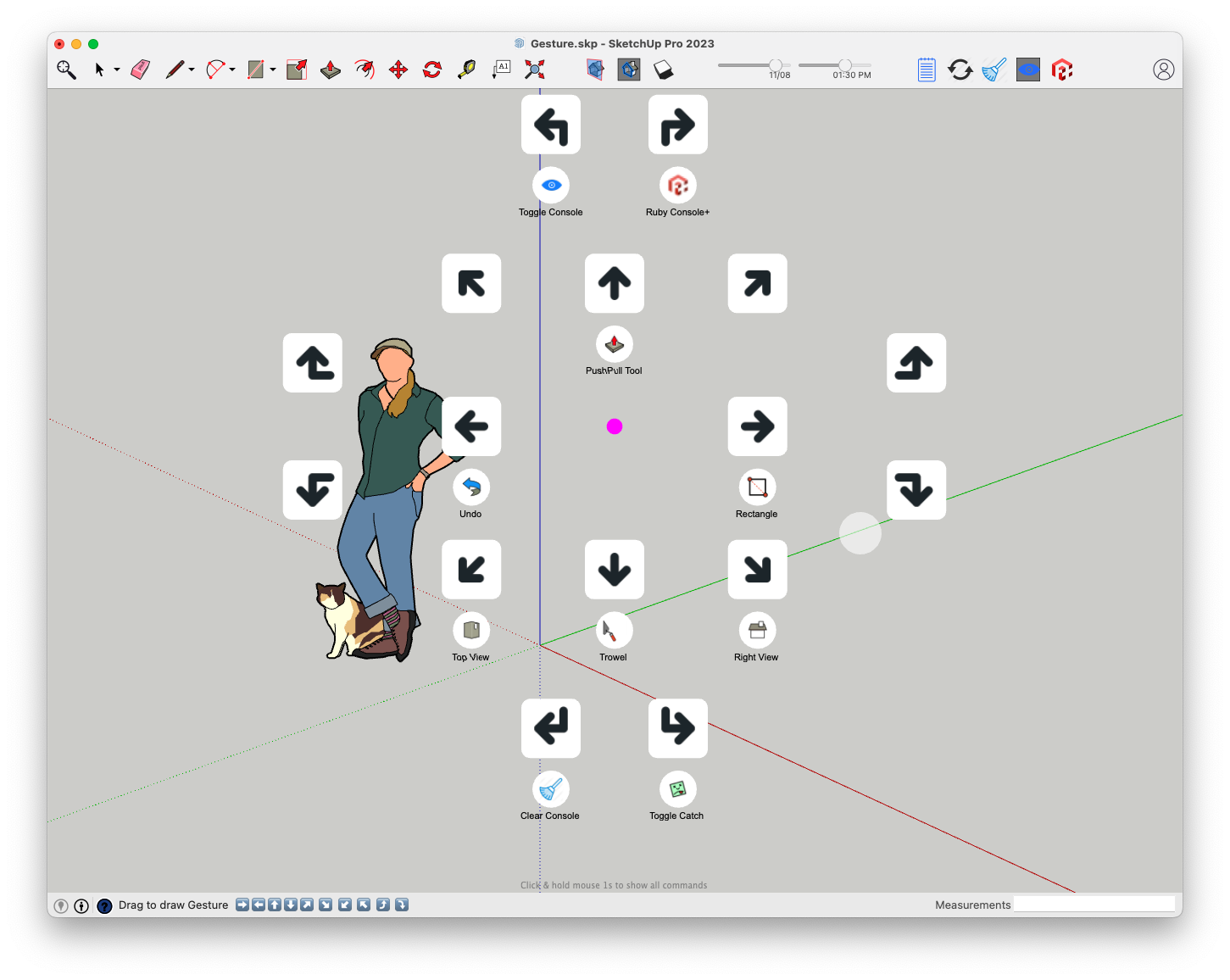Screen dimensions: 1230x980
Task: Select the Move tool
Action: [x=398, y=70]
